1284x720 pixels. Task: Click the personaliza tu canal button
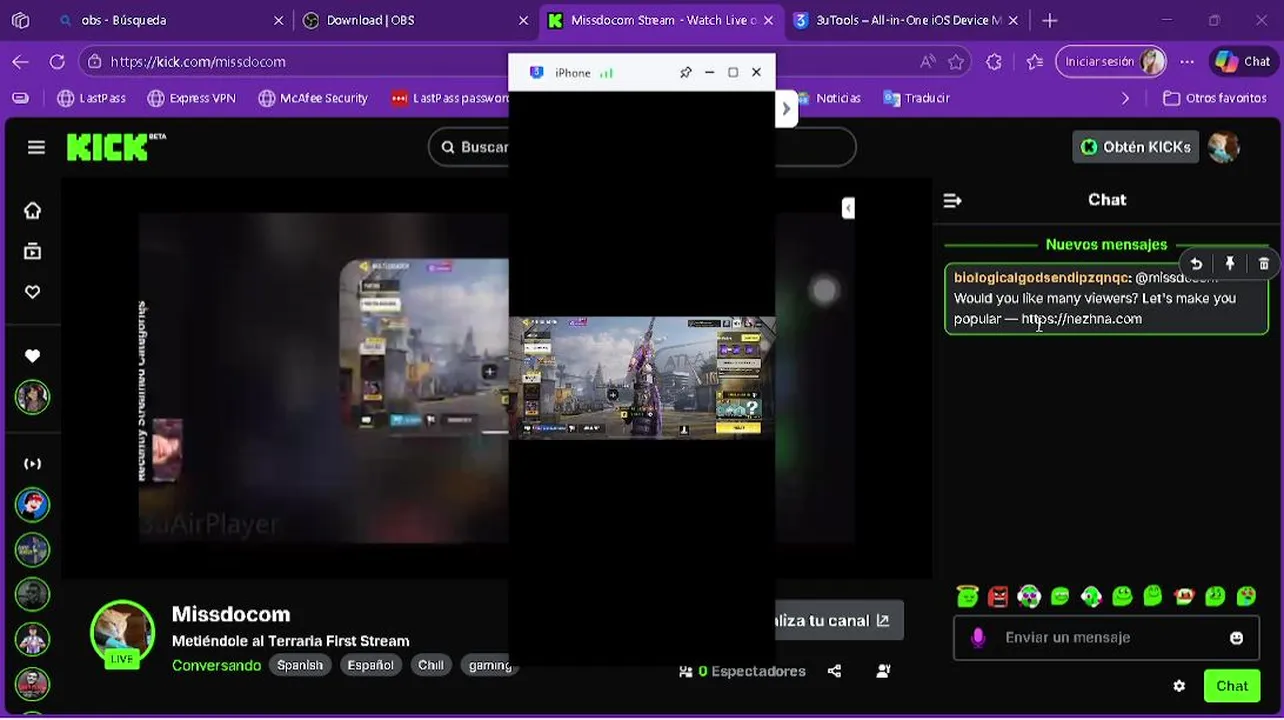point(839,620)
